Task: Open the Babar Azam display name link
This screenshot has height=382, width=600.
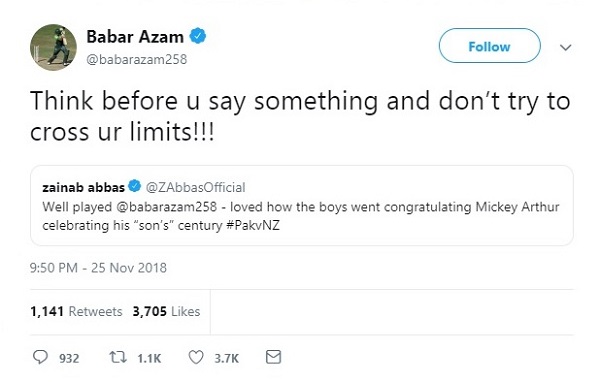Action: click(x=135, y=37)
